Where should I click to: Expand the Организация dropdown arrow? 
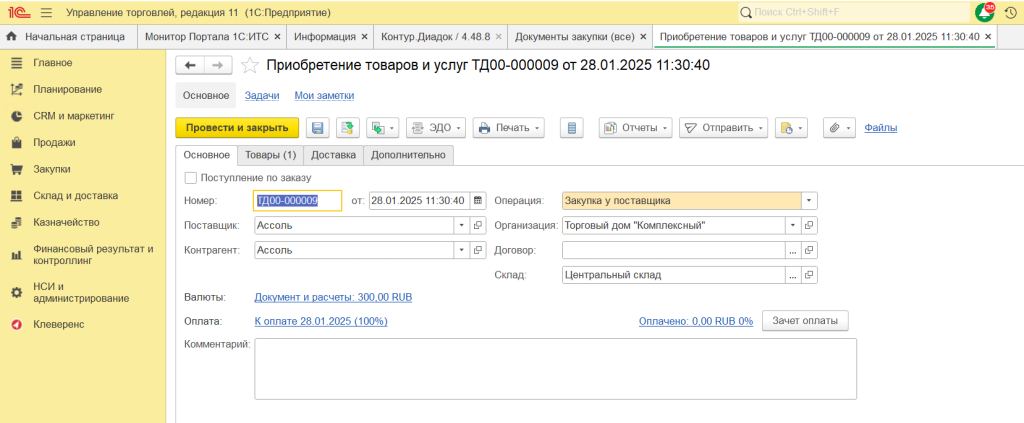click(x=793, y=225)
